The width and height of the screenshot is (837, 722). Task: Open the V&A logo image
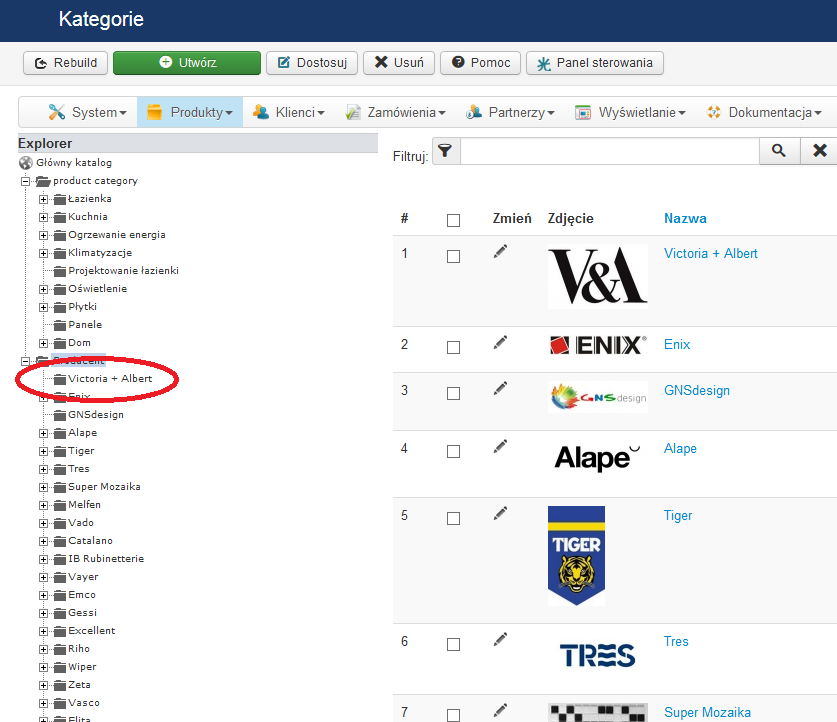(x=598, y=276)
